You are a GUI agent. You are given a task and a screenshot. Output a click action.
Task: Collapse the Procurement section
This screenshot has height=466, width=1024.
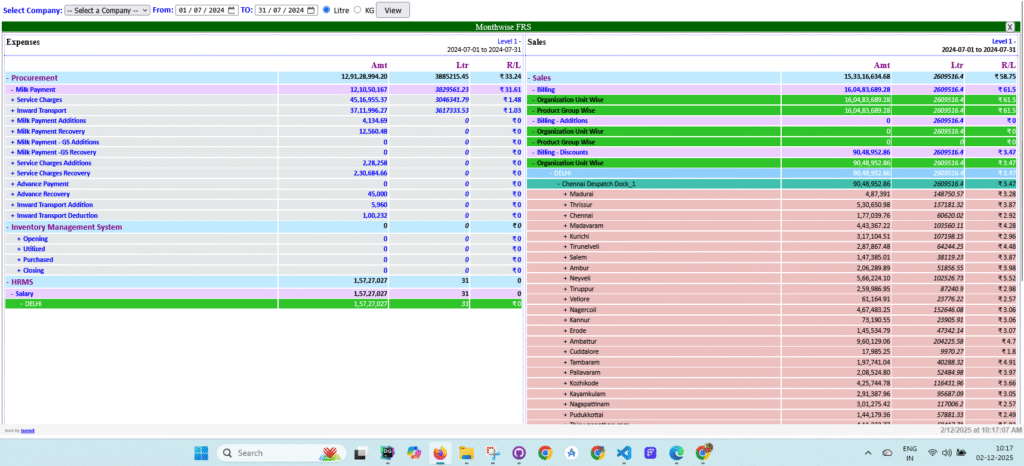32,77
